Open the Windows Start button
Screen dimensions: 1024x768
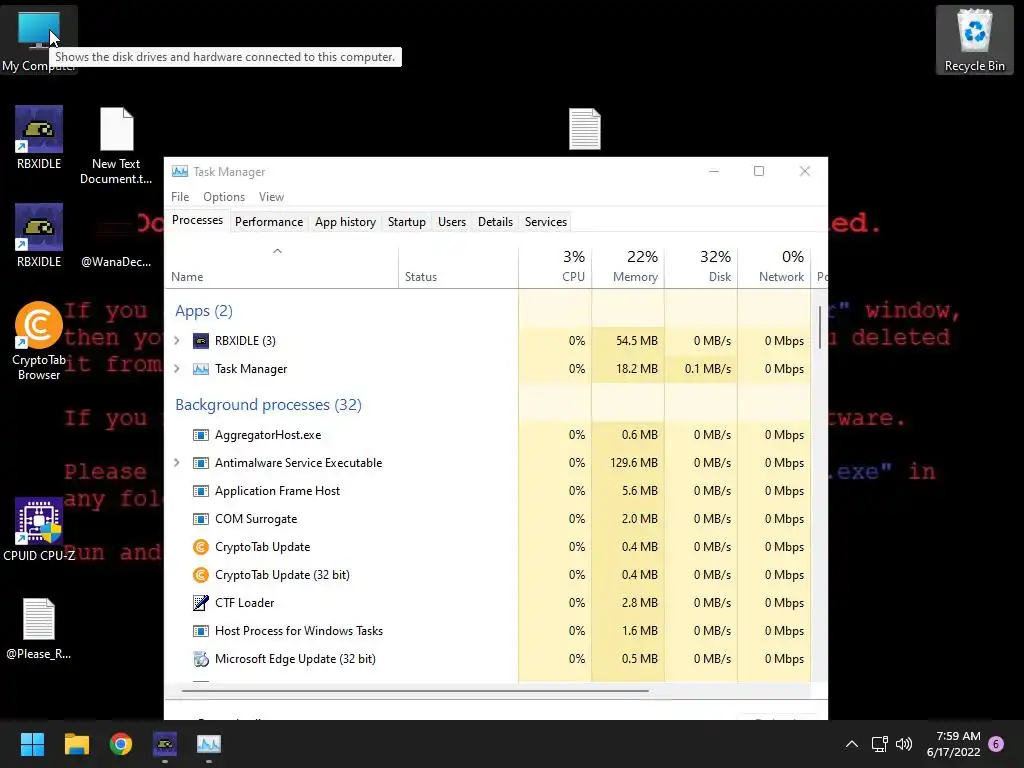click(x=32, y=744)
